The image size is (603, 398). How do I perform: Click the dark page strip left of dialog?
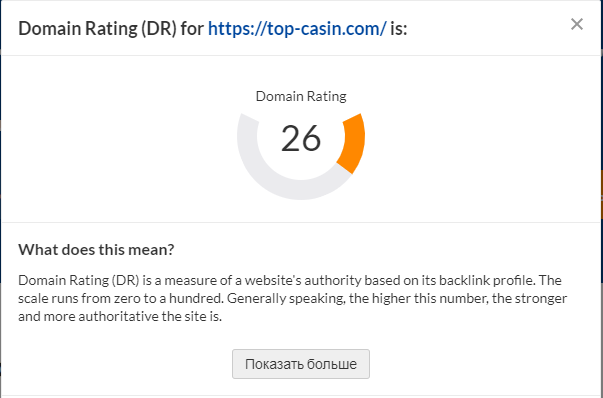0,192
